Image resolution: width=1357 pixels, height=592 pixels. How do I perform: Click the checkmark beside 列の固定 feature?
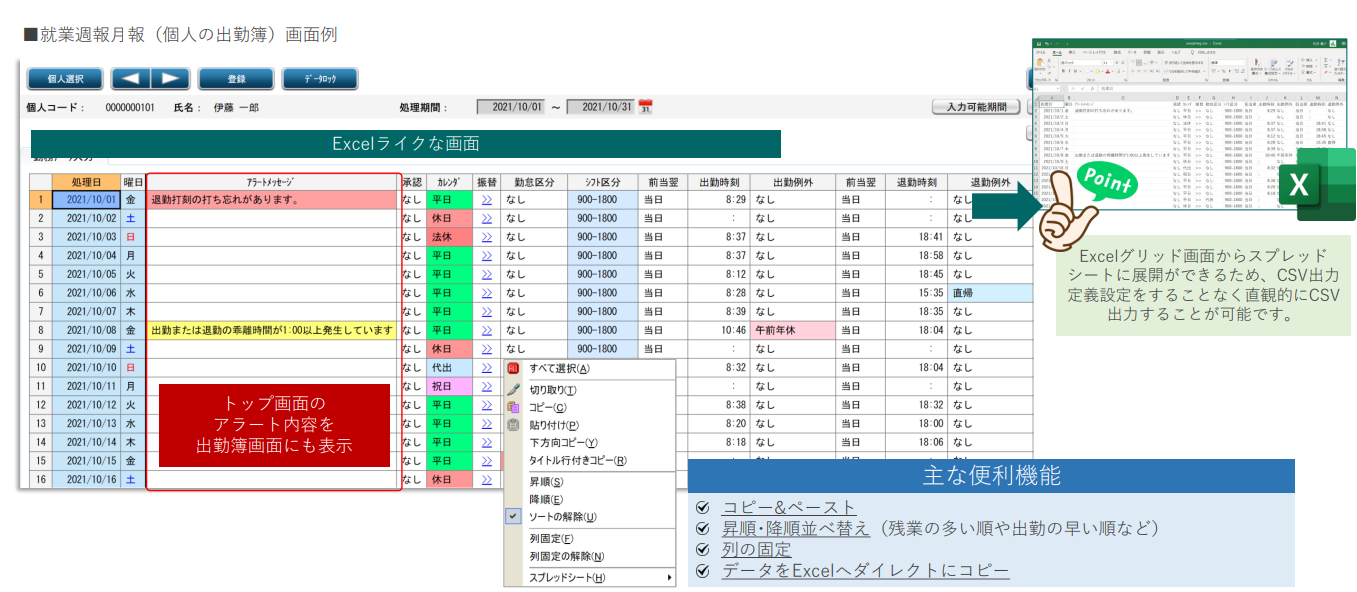tap(703, 549)
